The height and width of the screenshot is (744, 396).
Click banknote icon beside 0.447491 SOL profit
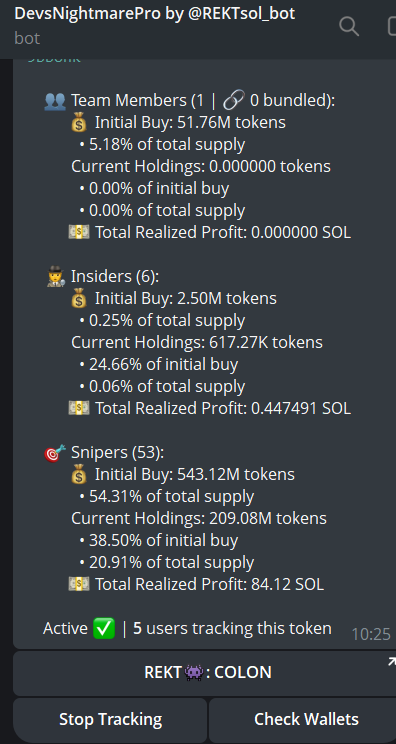pos(79,408)
